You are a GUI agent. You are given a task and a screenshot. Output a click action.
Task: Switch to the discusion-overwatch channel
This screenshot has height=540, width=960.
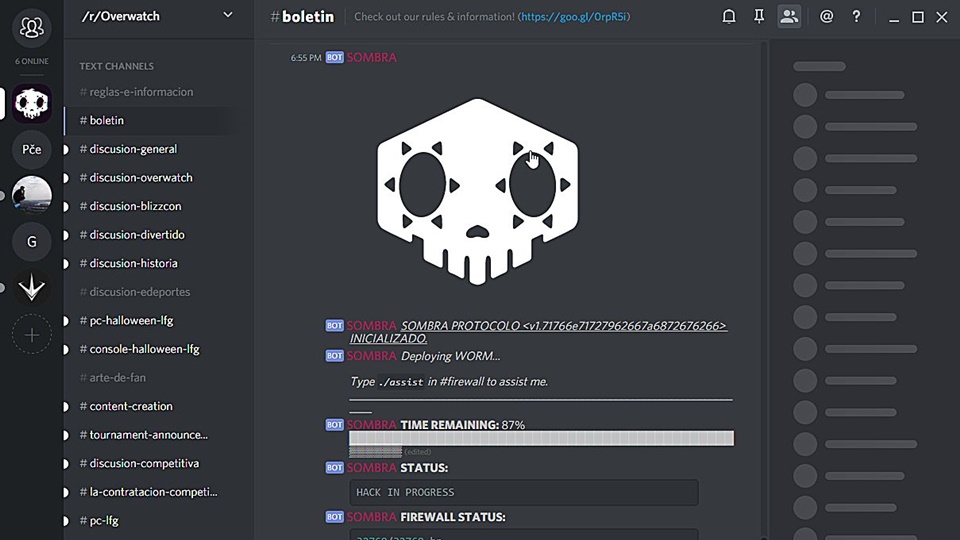click(x=140, y=178)
